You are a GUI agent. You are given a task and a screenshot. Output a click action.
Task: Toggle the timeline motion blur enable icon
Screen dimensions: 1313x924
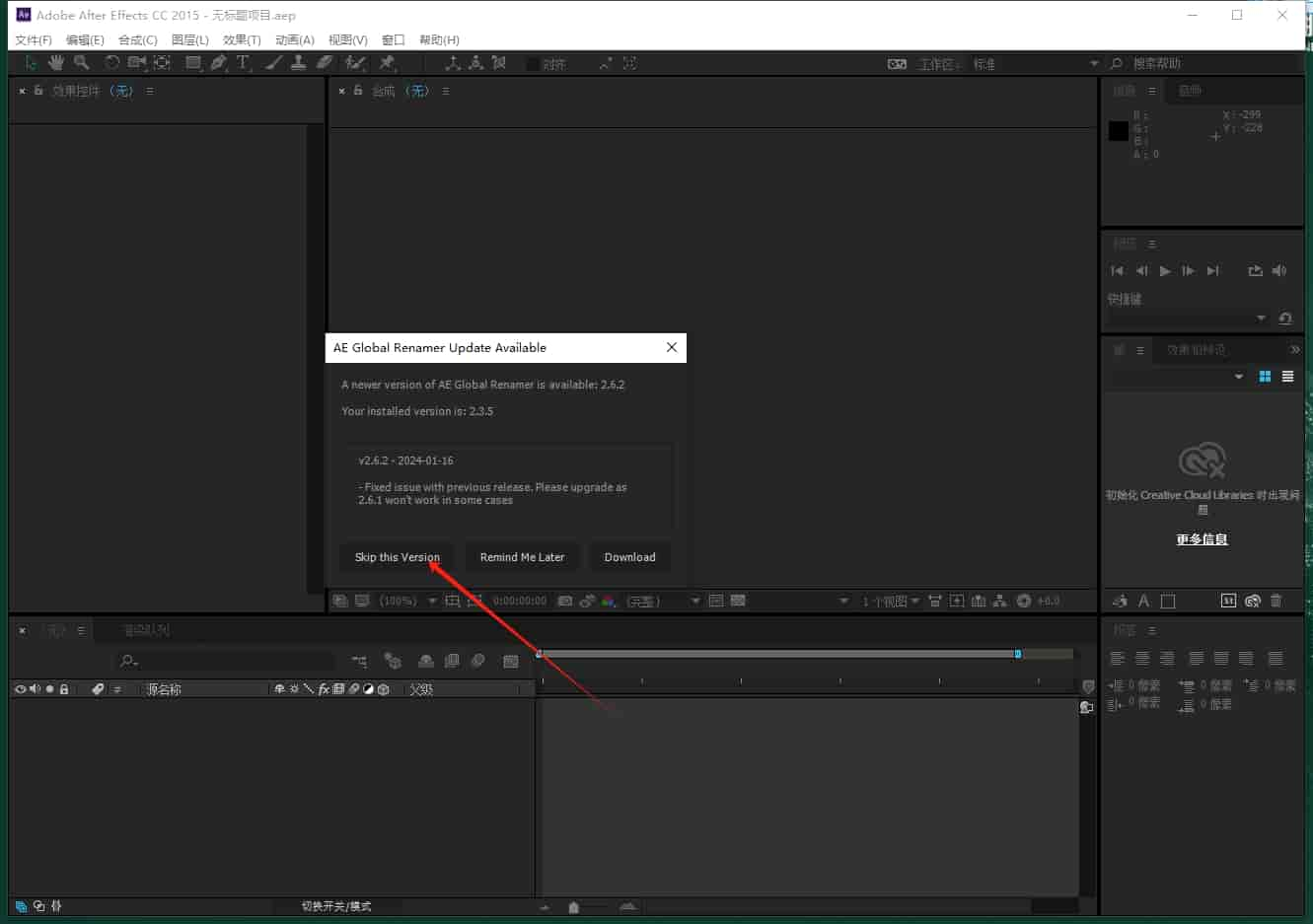pos(477,661)
